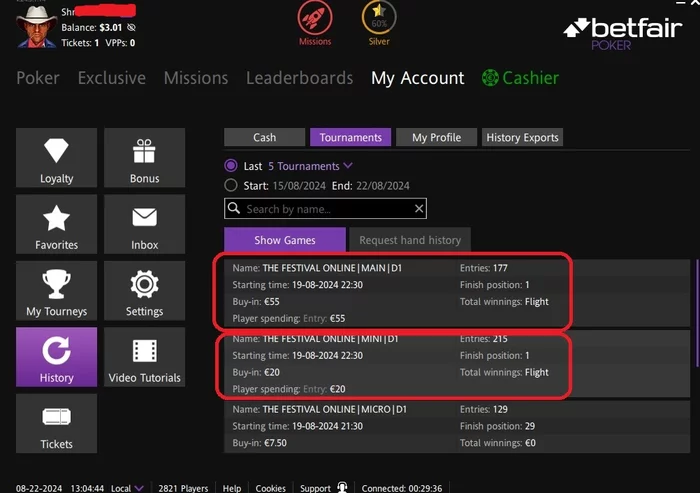Click the magnifier search icon
The image size is (700, 493).
click(234, 208)
